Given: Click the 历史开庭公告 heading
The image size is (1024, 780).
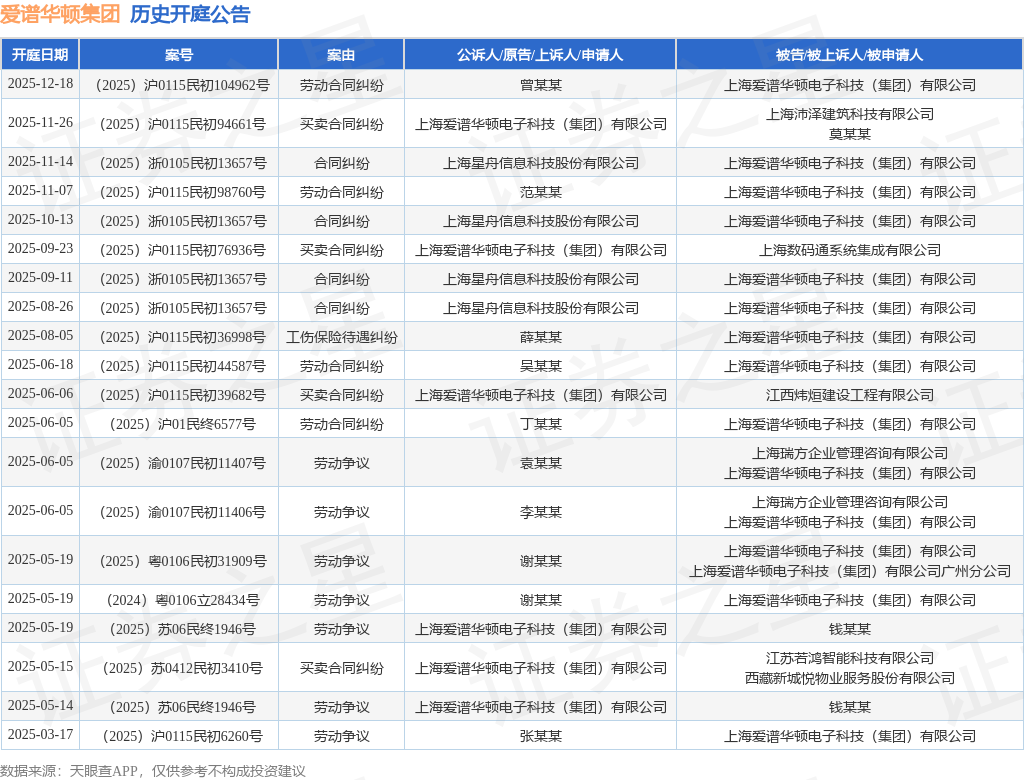Looking at the screenshot, I should click(x=190, y=14).
